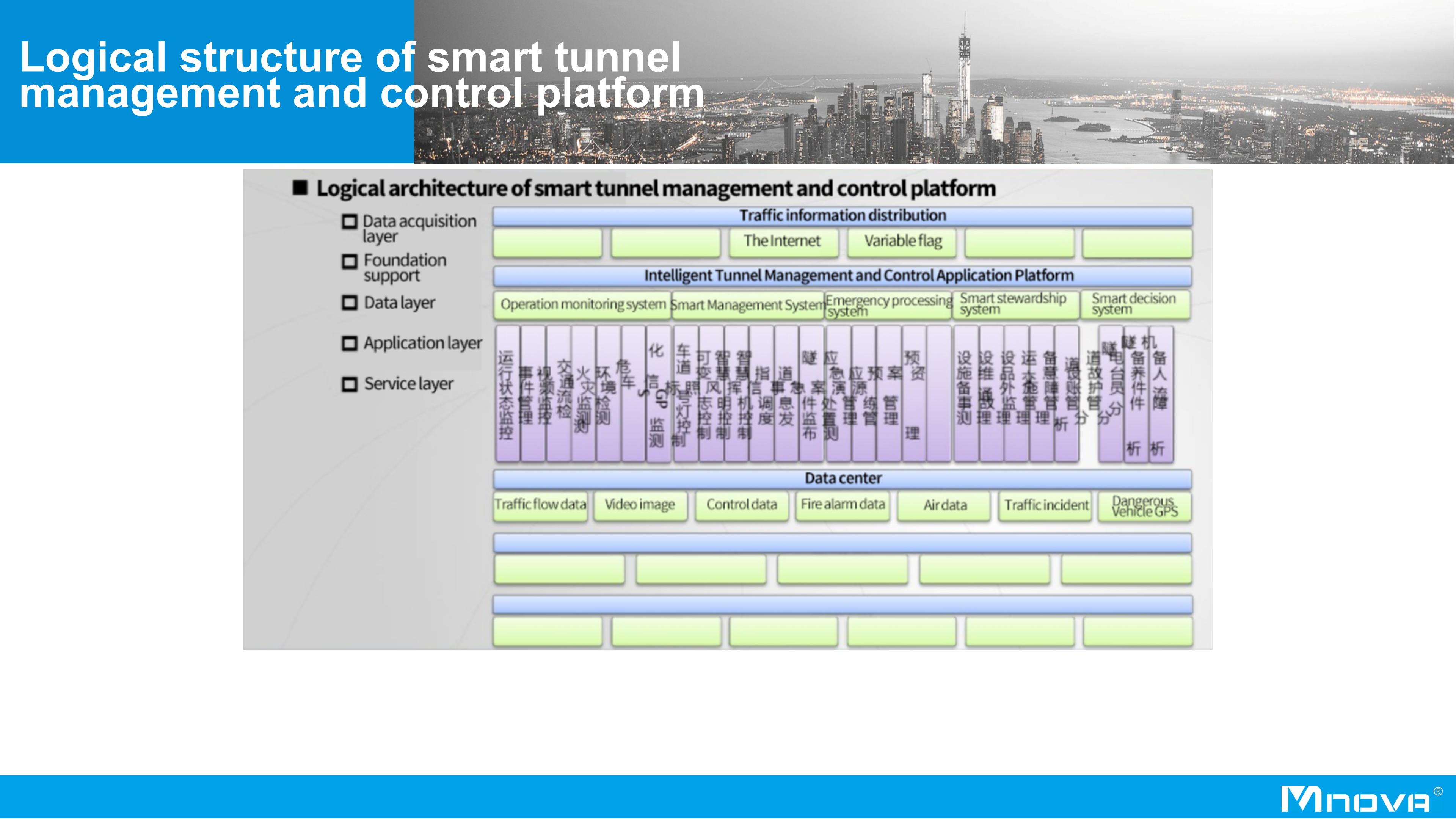Select the Smart Management System block
The width and height of the screenshot is (1456, 819).
(x=747, y=305)
